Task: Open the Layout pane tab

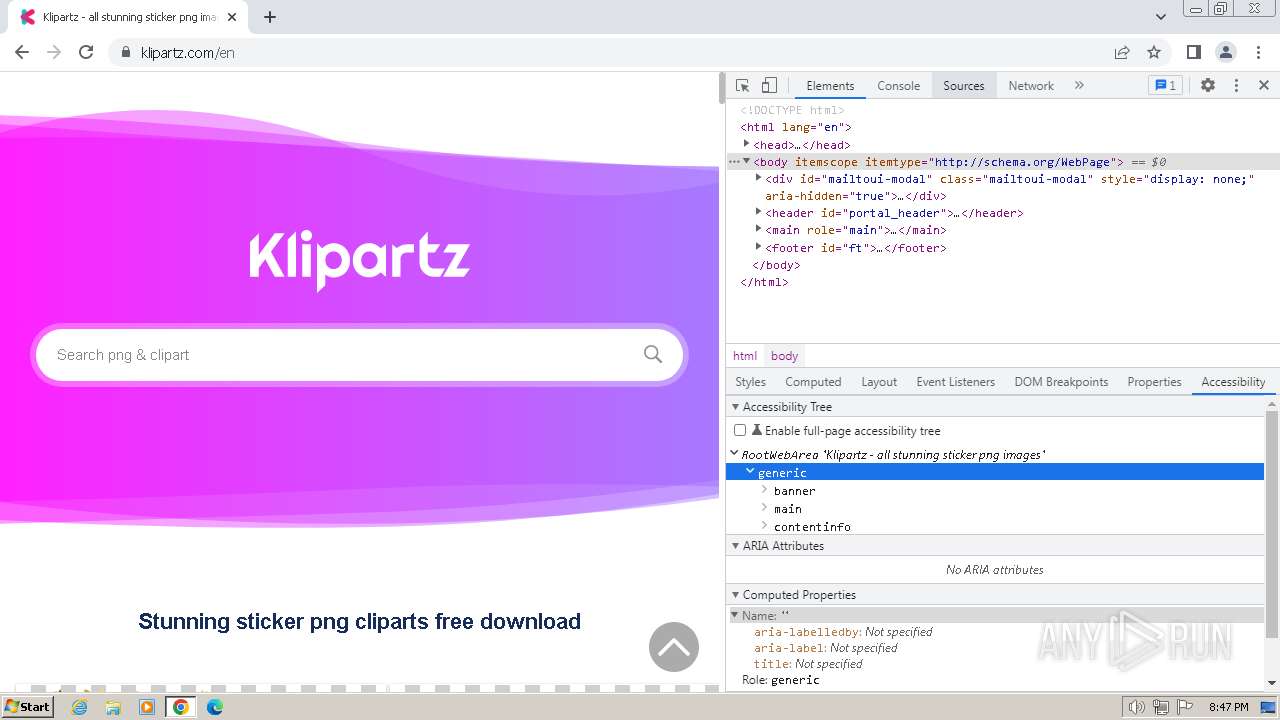Action: coord(879,382)
